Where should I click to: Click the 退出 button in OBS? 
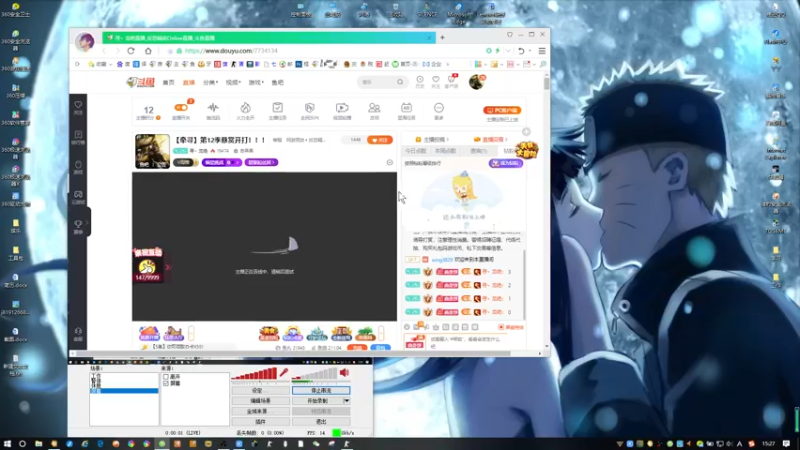coord(321,422)
